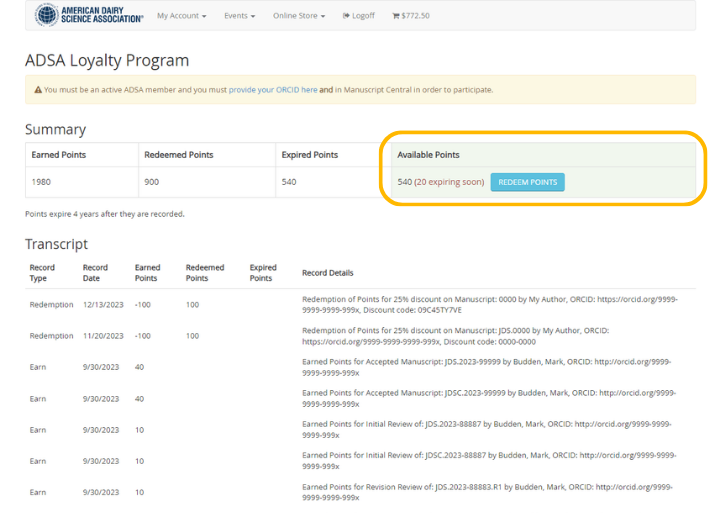Screen dimensions: 720x513
Task: Click the date 11/20/2023 in the transcript
Action: (x=103, y=336)
